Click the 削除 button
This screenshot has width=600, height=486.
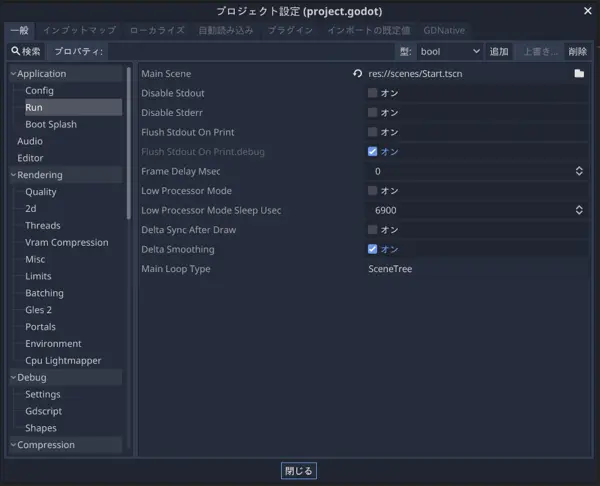pos(577,51)
